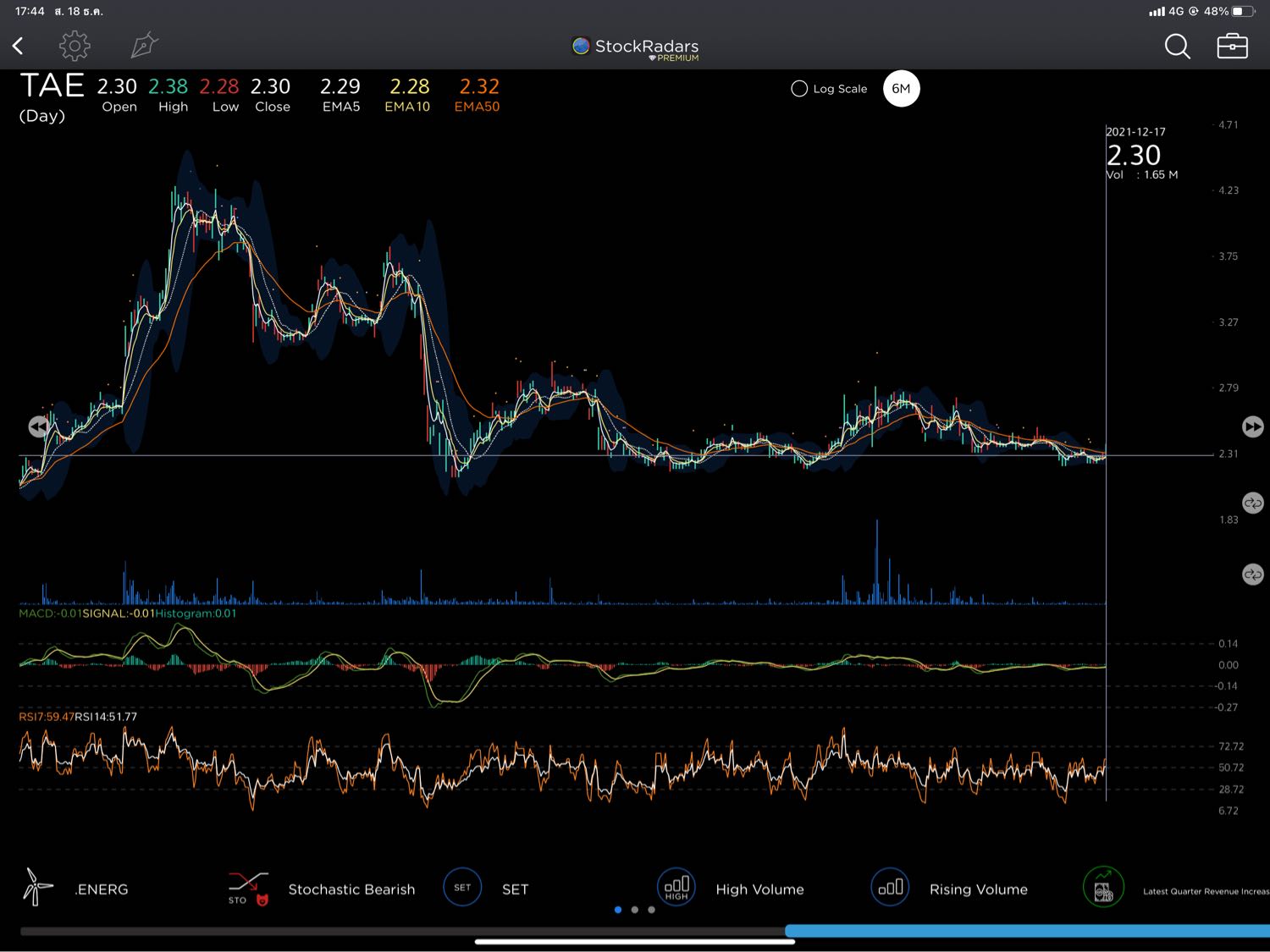This screenshot has height=952, width=1270.
Task: Open the search magnifier
Action: click(1177, 47)
